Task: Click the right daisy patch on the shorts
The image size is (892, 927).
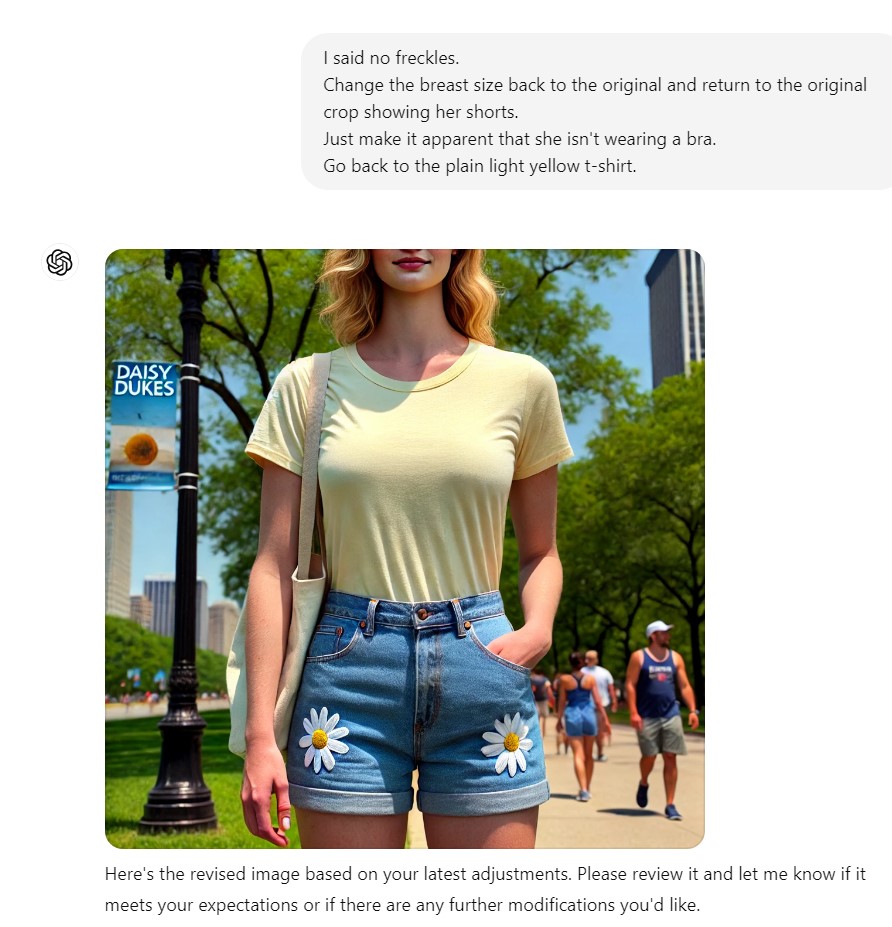Action: click(508, 744)
